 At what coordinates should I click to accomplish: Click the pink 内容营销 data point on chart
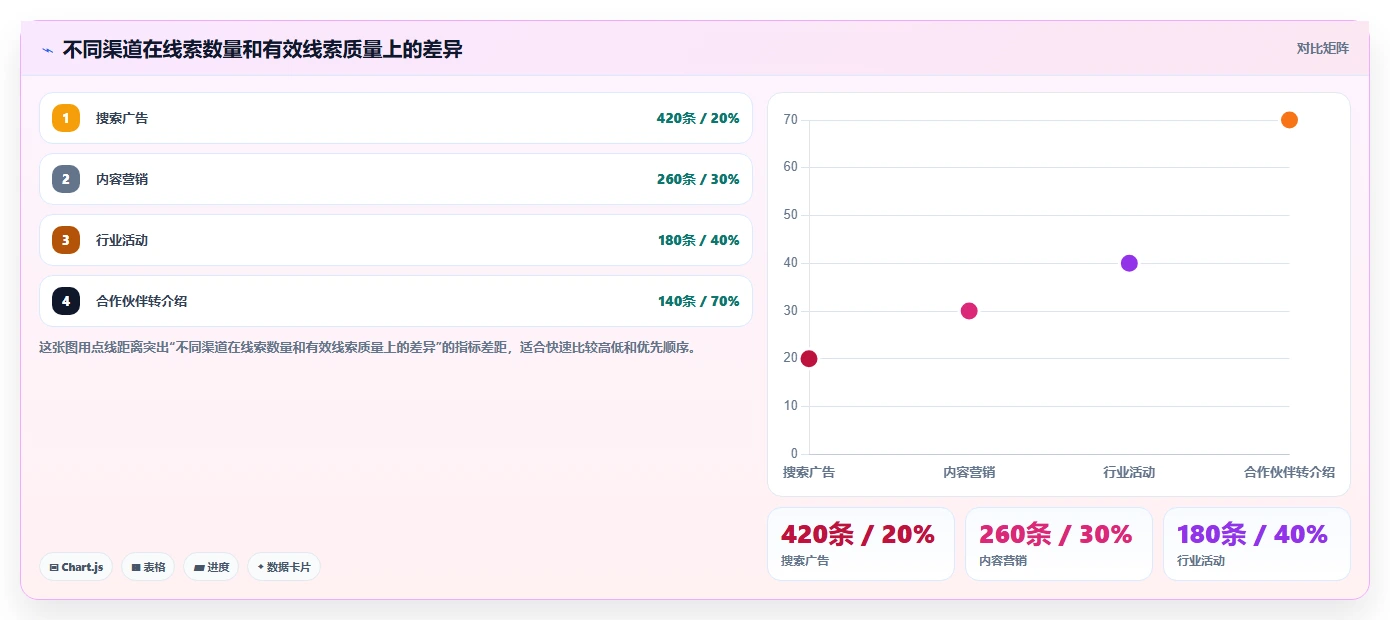969,311
